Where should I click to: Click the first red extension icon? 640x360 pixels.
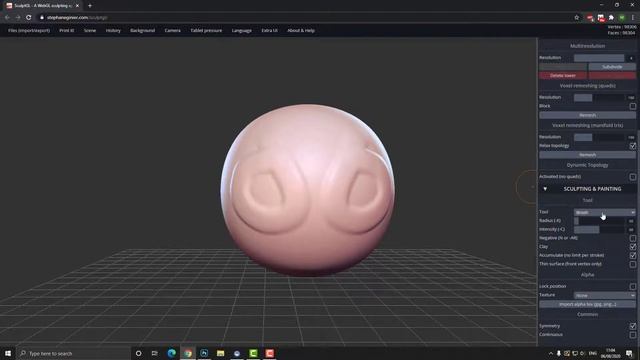tap(590, 18)
